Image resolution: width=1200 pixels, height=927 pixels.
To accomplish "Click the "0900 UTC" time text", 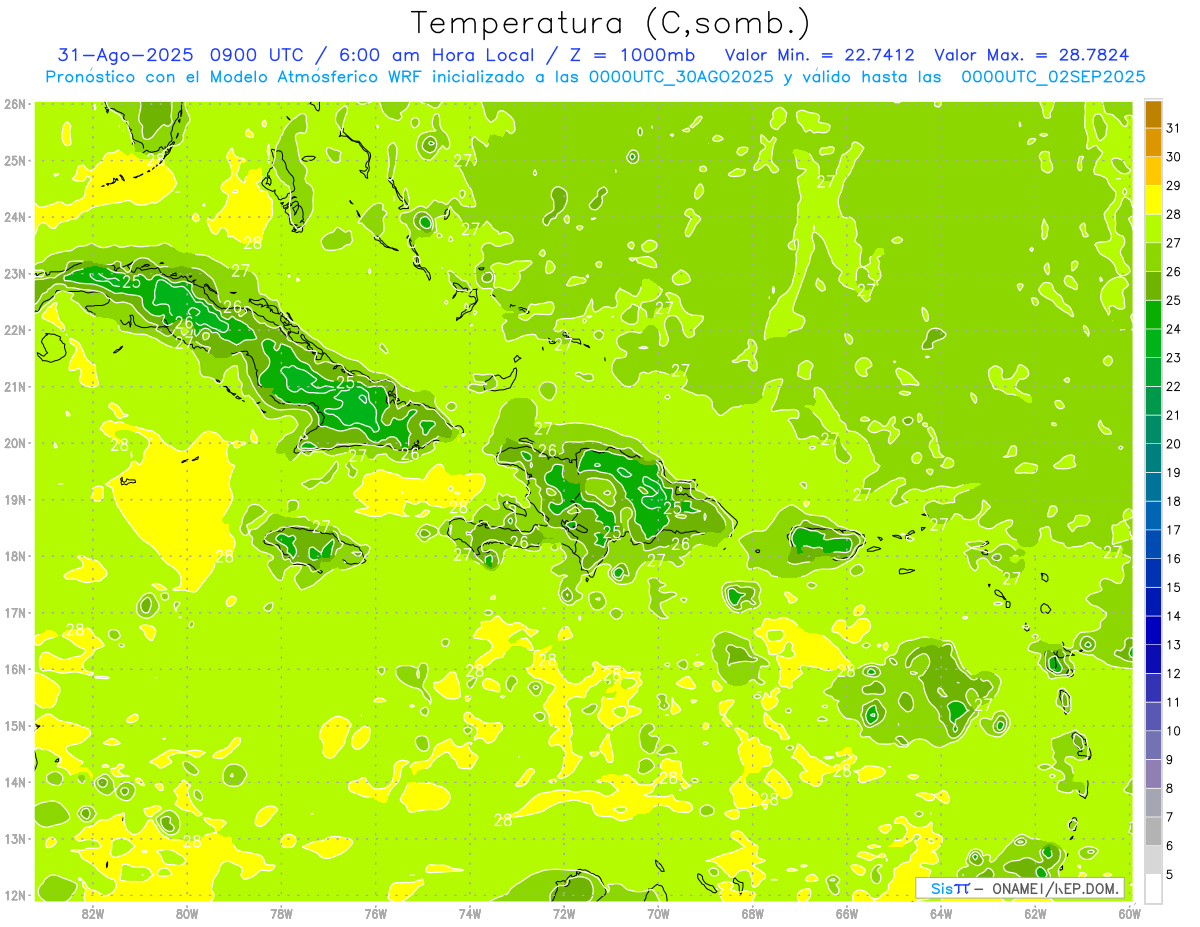I will (256, 56).
